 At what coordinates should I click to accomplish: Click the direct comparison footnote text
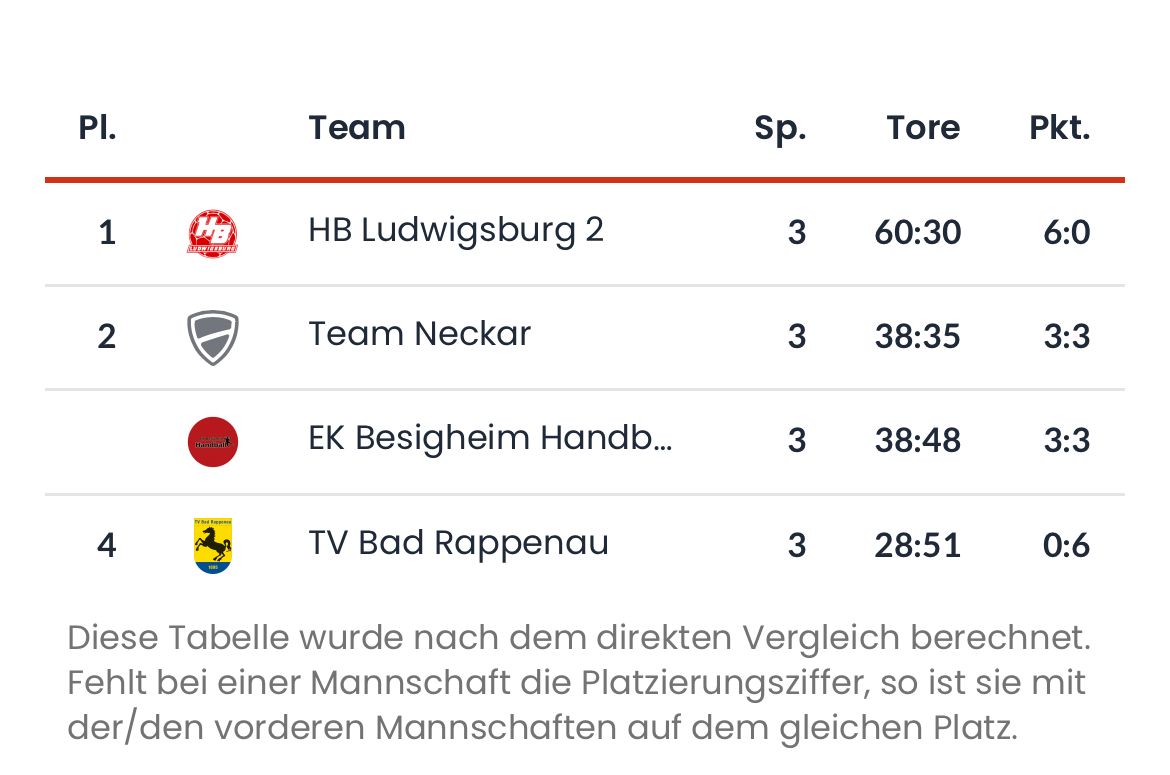tap(578, 683)
